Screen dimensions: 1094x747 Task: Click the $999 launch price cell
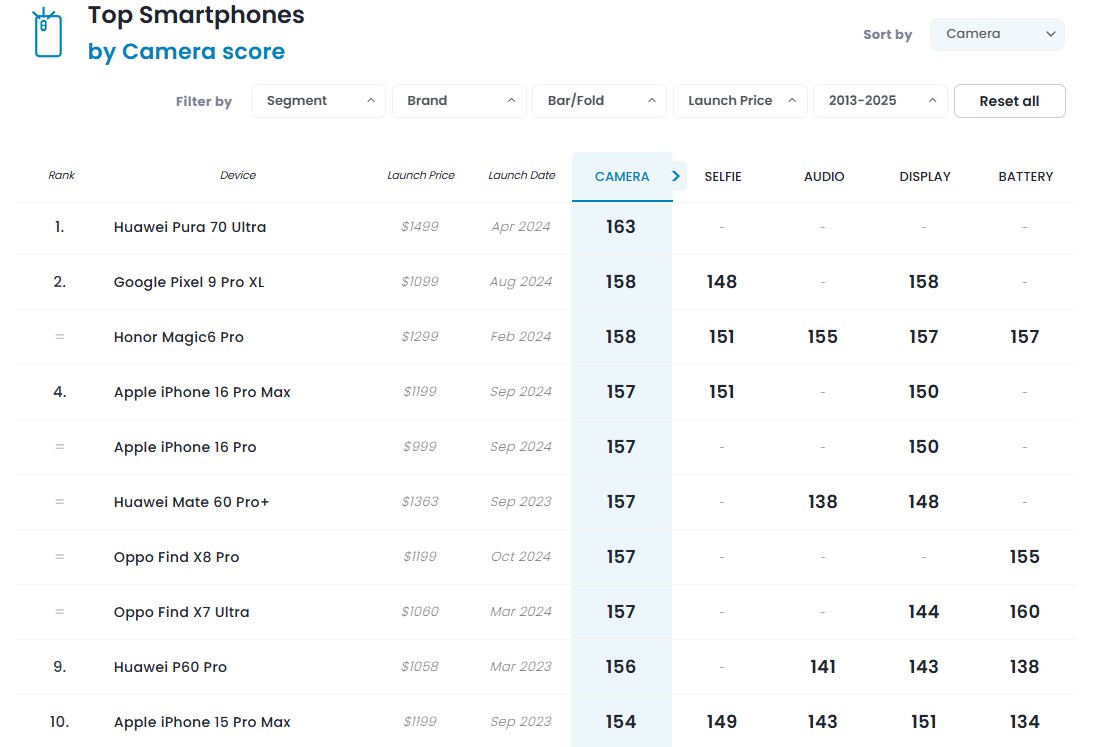[420, 446]
